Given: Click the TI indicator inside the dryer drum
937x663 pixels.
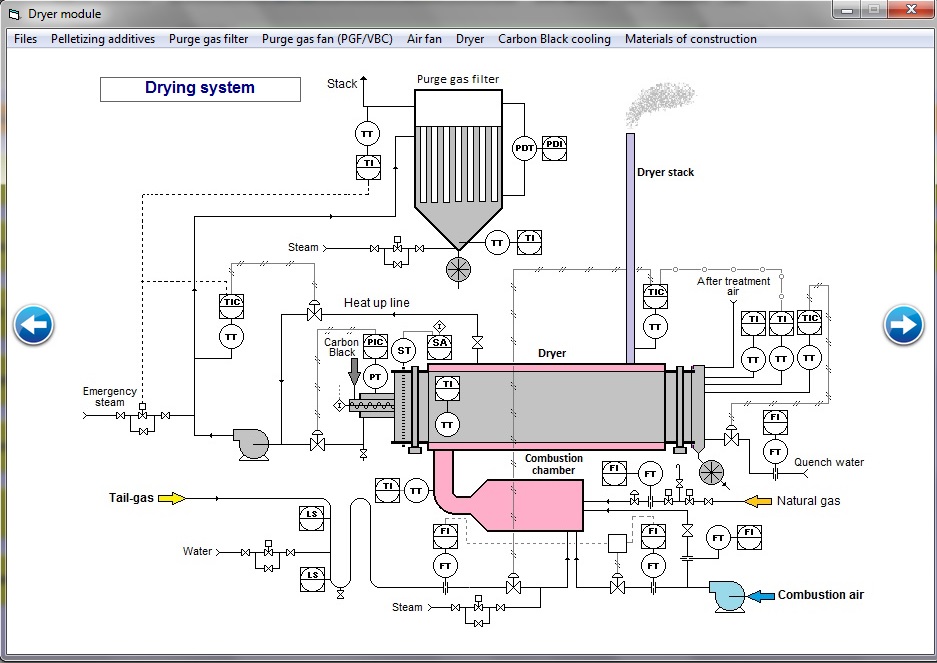Looking at the screenshot, I should pos(448,388).
